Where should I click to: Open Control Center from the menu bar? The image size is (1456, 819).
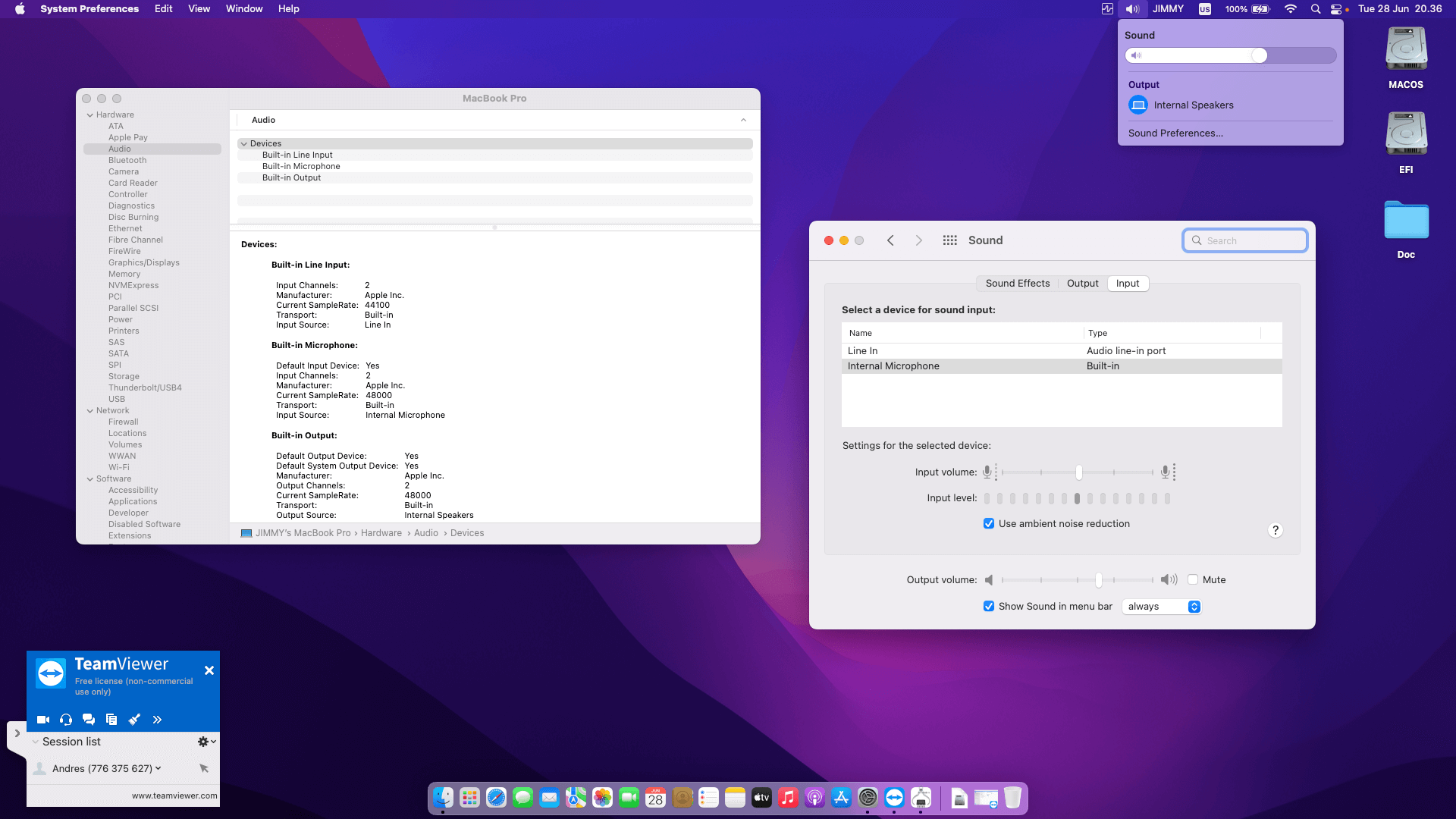point(1336,9)
